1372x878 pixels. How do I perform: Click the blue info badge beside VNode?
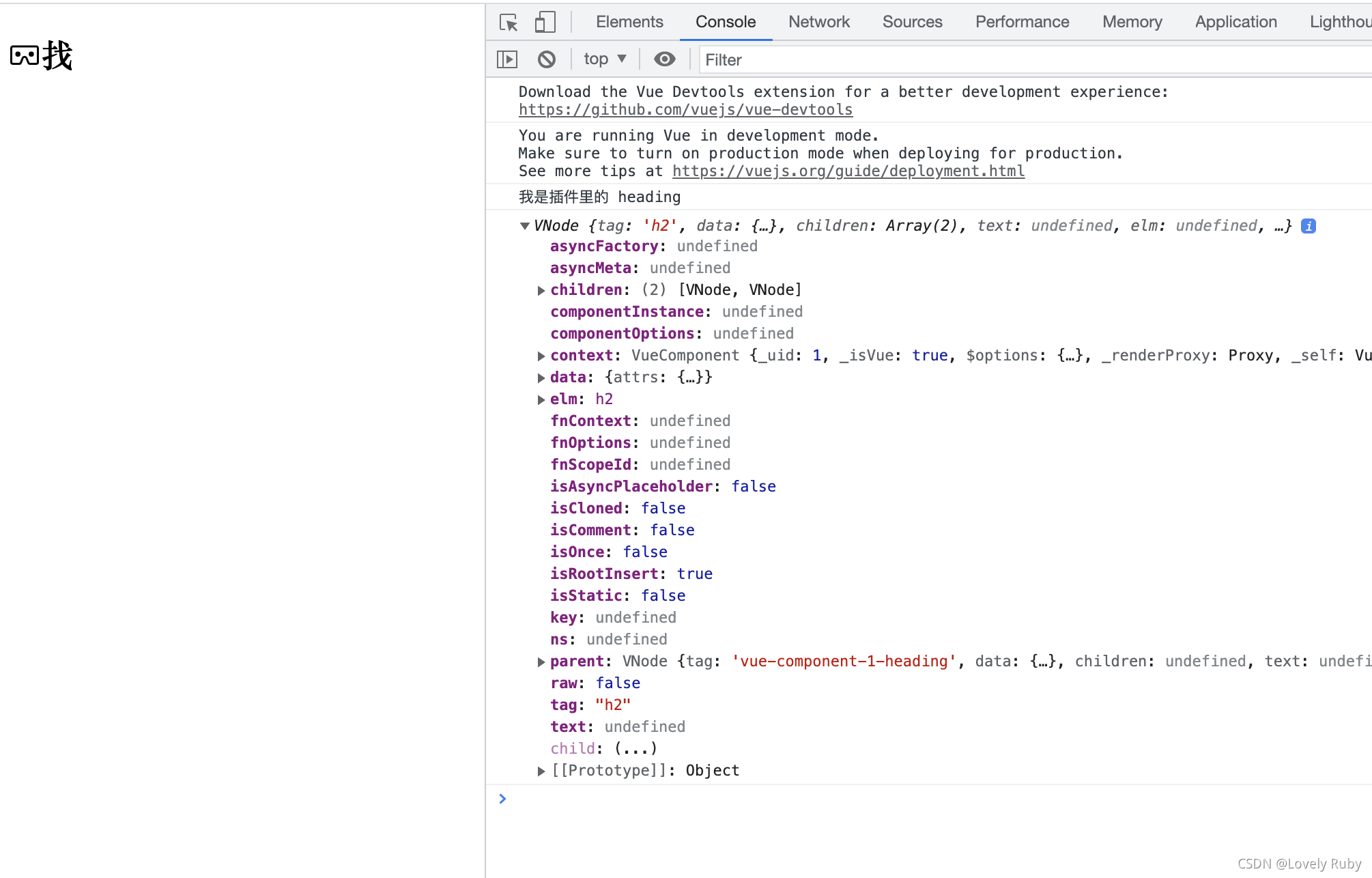pyautogui.click(x=1308, y=226)
